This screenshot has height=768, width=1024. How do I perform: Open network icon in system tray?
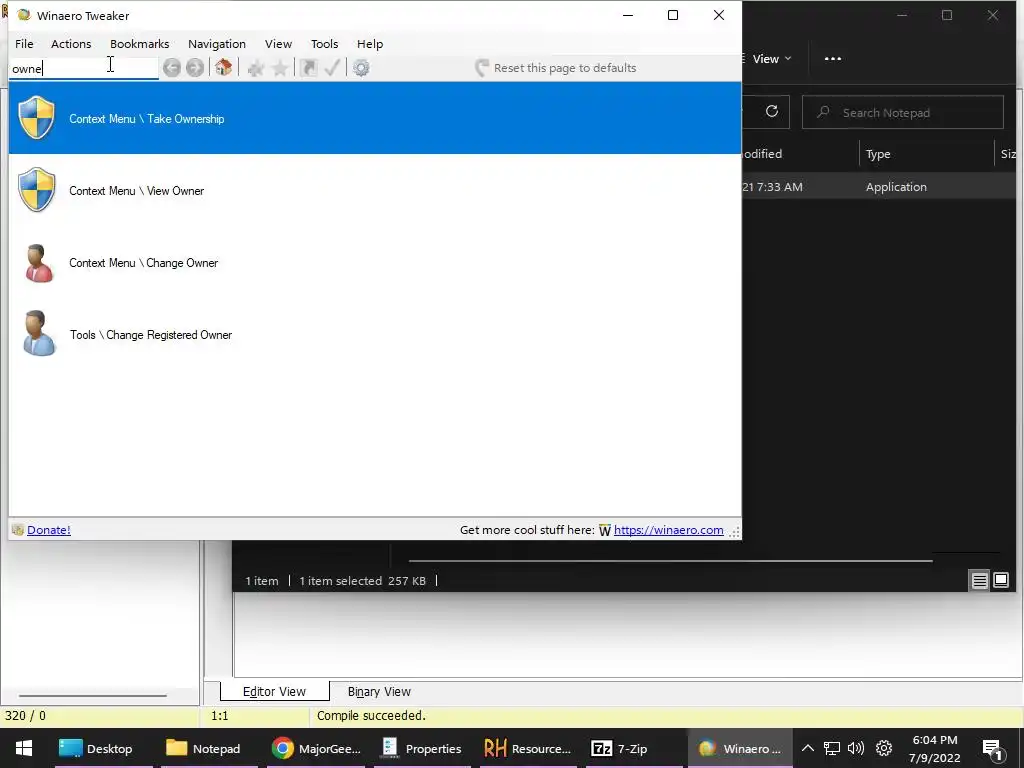[x=831, y=748]
